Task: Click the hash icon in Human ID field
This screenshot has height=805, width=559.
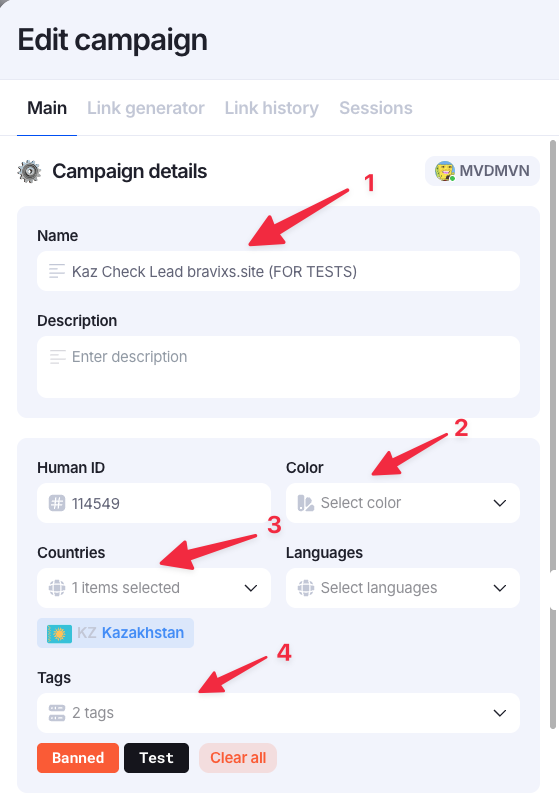Action: click(x=57, y=503)
